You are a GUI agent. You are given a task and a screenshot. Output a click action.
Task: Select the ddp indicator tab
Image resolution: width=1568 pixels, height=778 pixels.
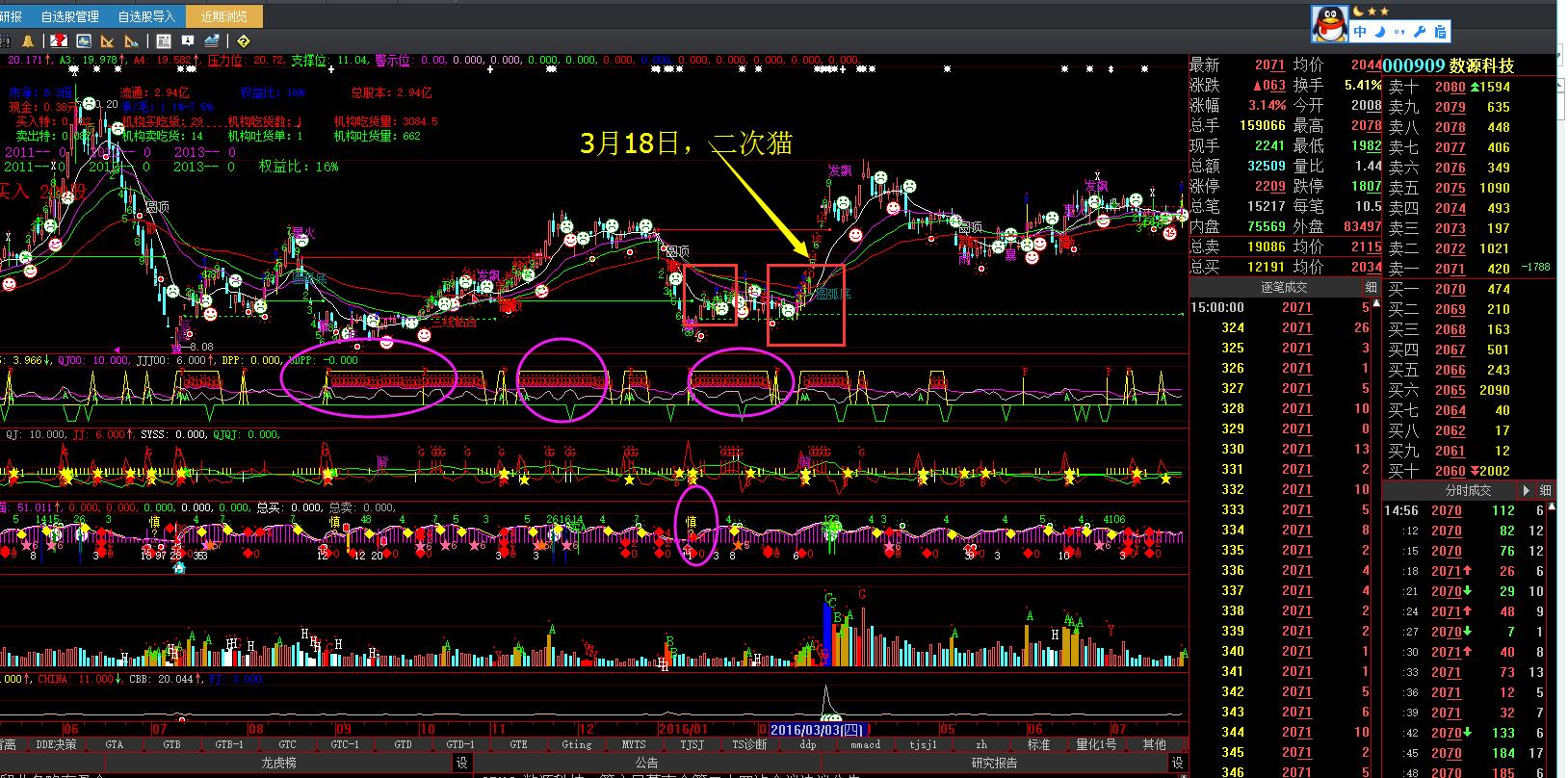pos(807,744)
